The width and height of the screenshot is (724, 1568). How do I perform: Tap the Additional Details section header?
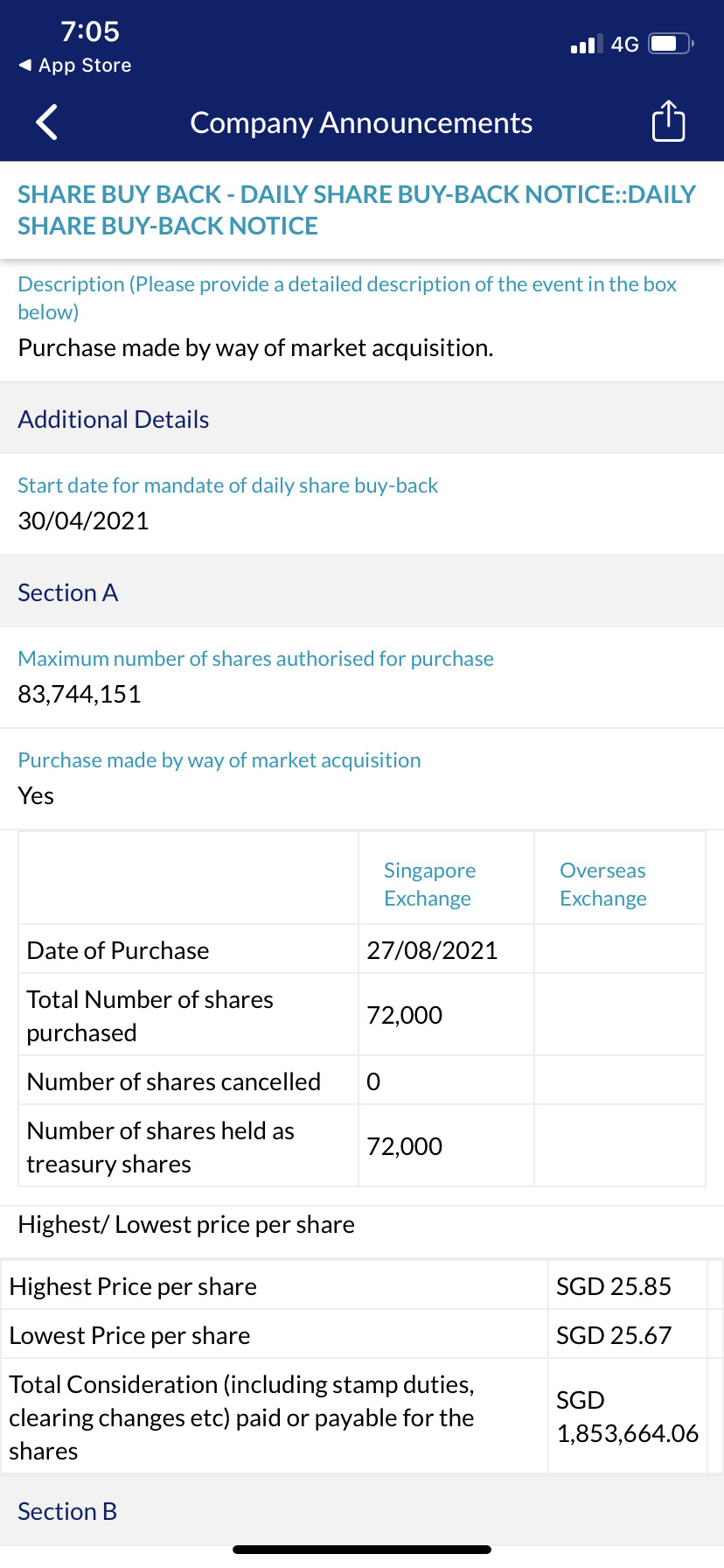[x=114, y=419]
